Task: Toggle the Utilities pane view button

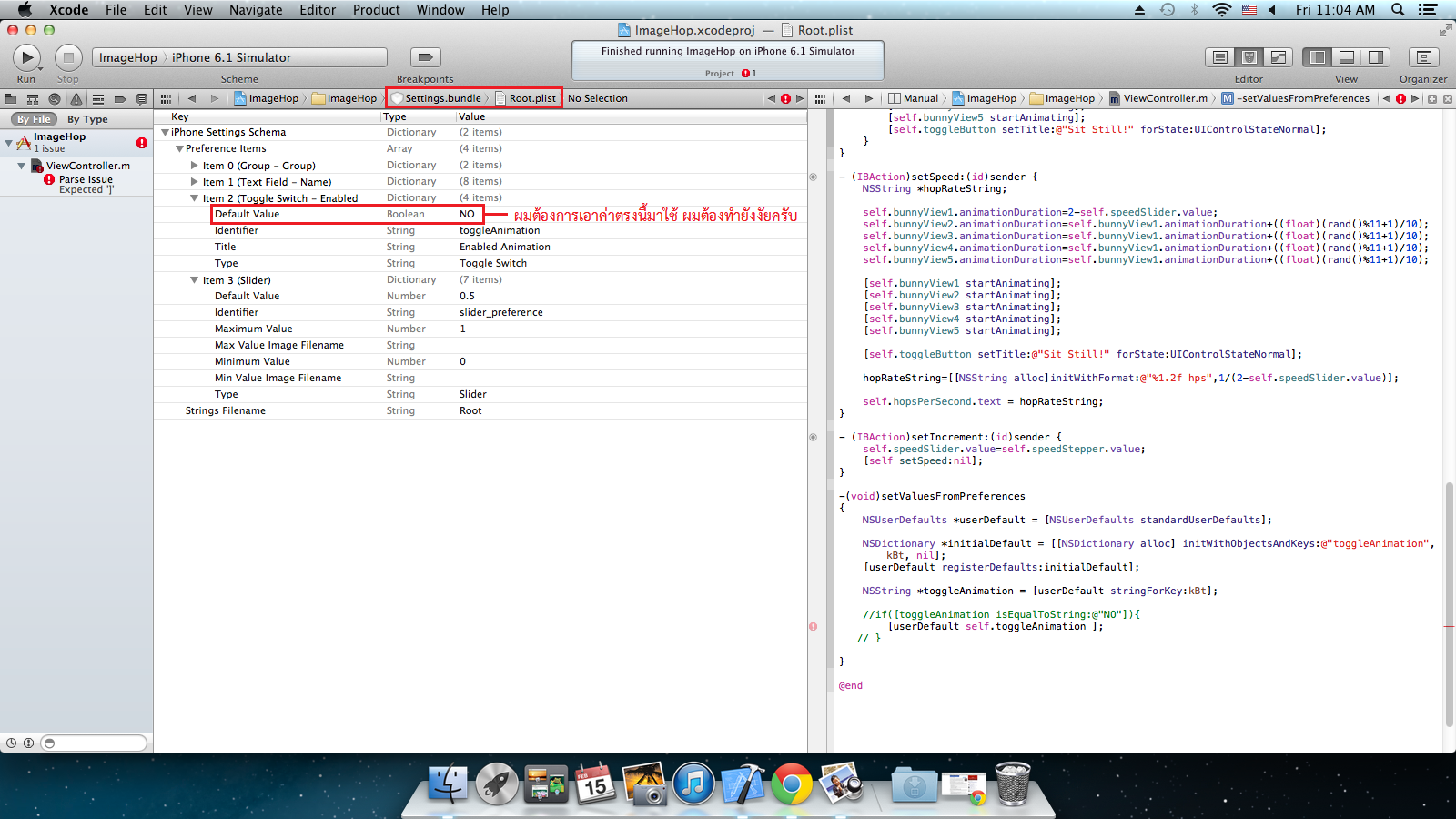Action: pos(1376,57)
